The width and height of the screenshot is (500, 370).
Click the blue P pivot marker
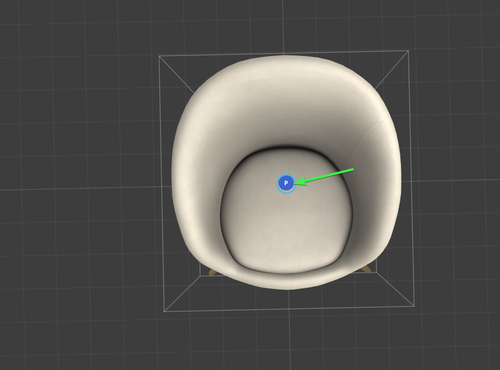coord(286,183)
